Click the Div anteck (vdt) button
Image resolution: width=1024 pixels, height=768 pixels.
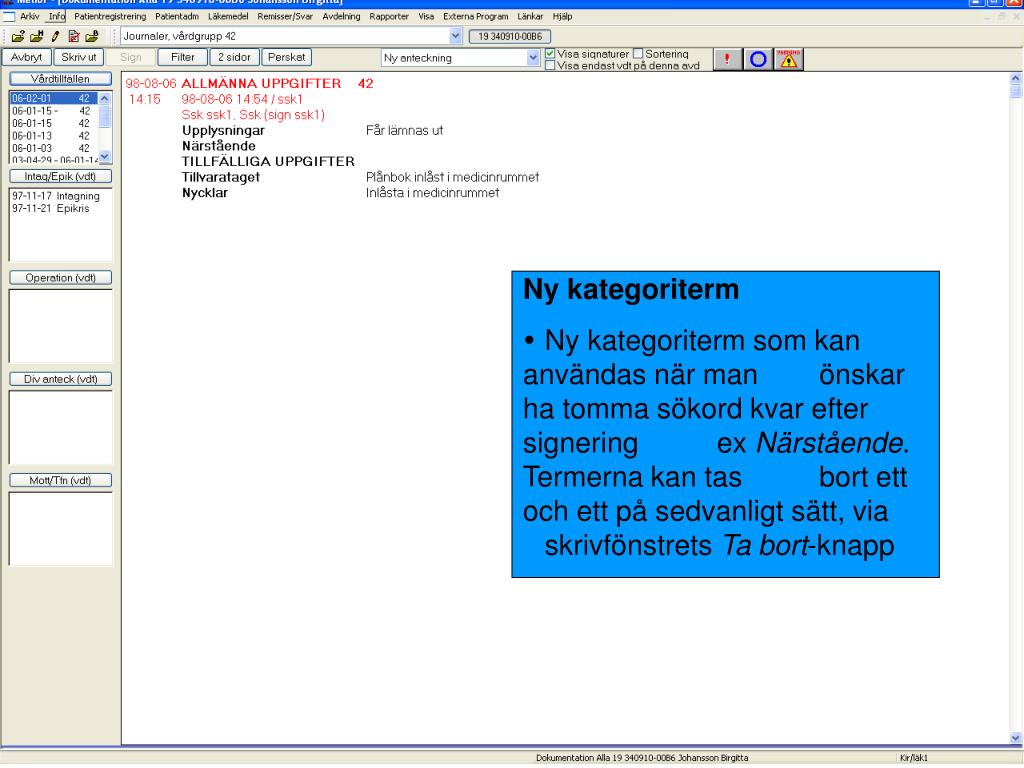pyautogui.click(x=60, y=379)
